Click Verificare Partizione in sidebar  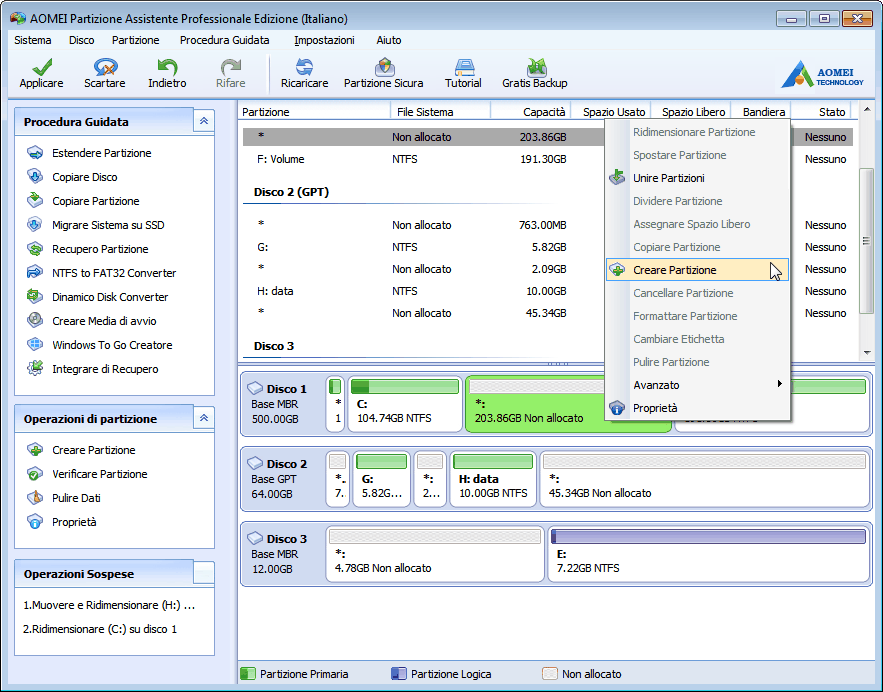99,474
